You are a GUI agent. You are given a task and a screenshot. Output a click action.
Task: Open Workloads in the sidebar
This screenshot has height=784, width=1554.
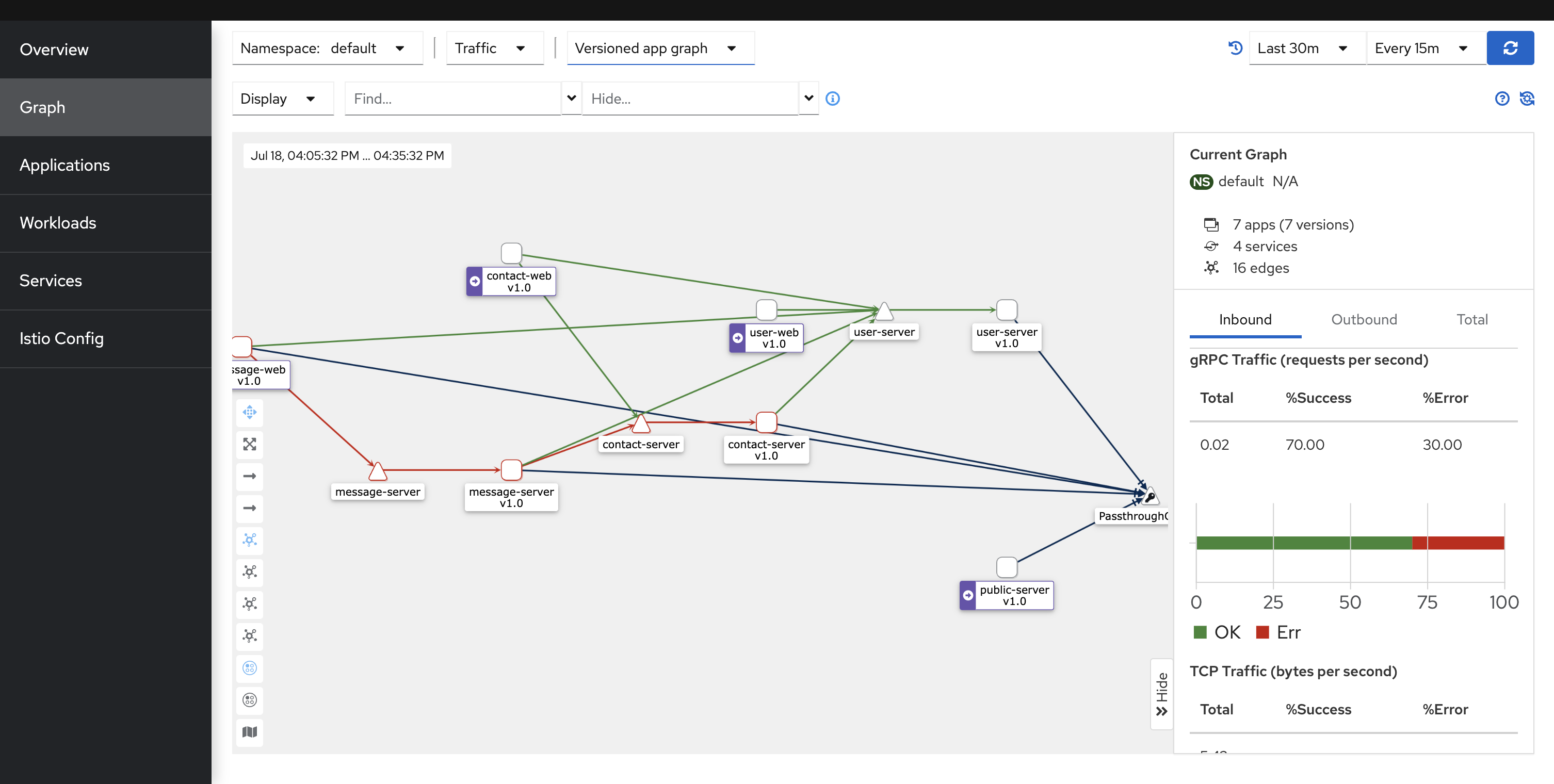pyautogui.click(x=106, y=223)
